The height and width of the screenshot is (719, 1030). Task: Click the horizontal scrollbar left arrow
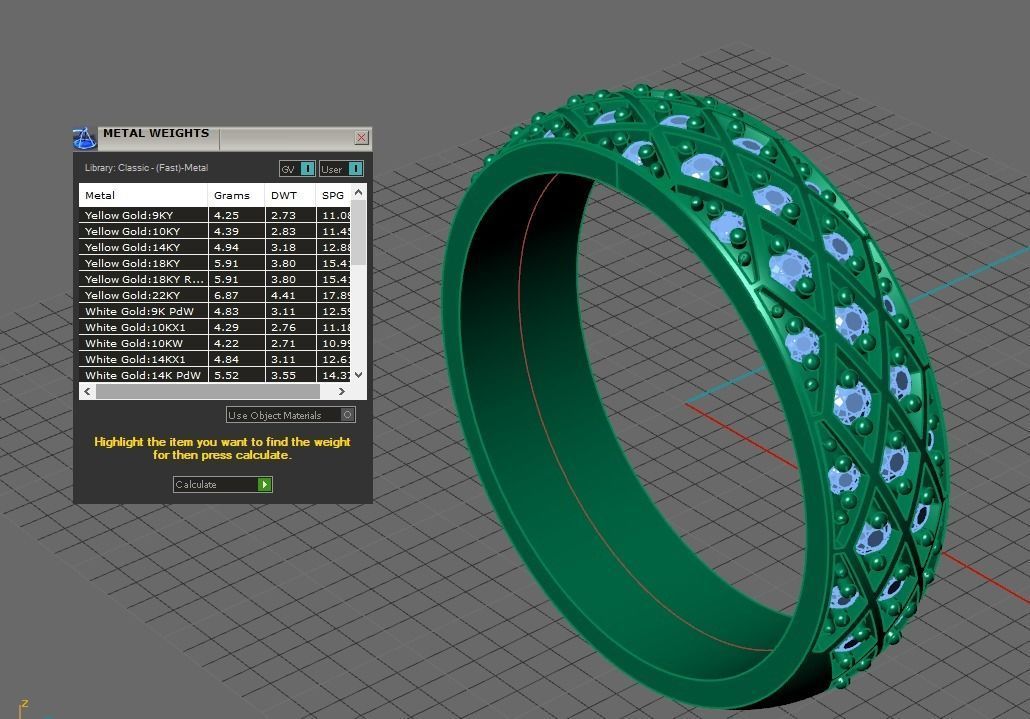(x=87, y=391)
